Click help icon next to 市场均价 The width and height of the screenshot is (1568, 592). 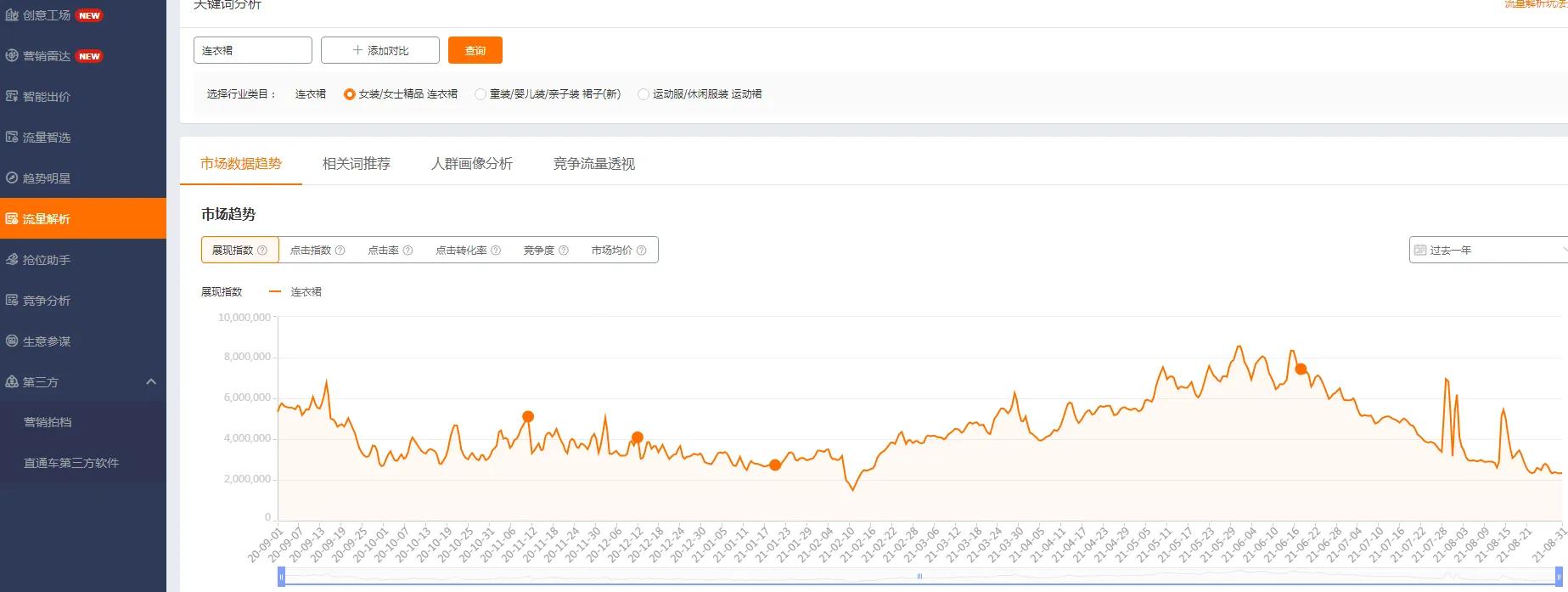point(642,251)
